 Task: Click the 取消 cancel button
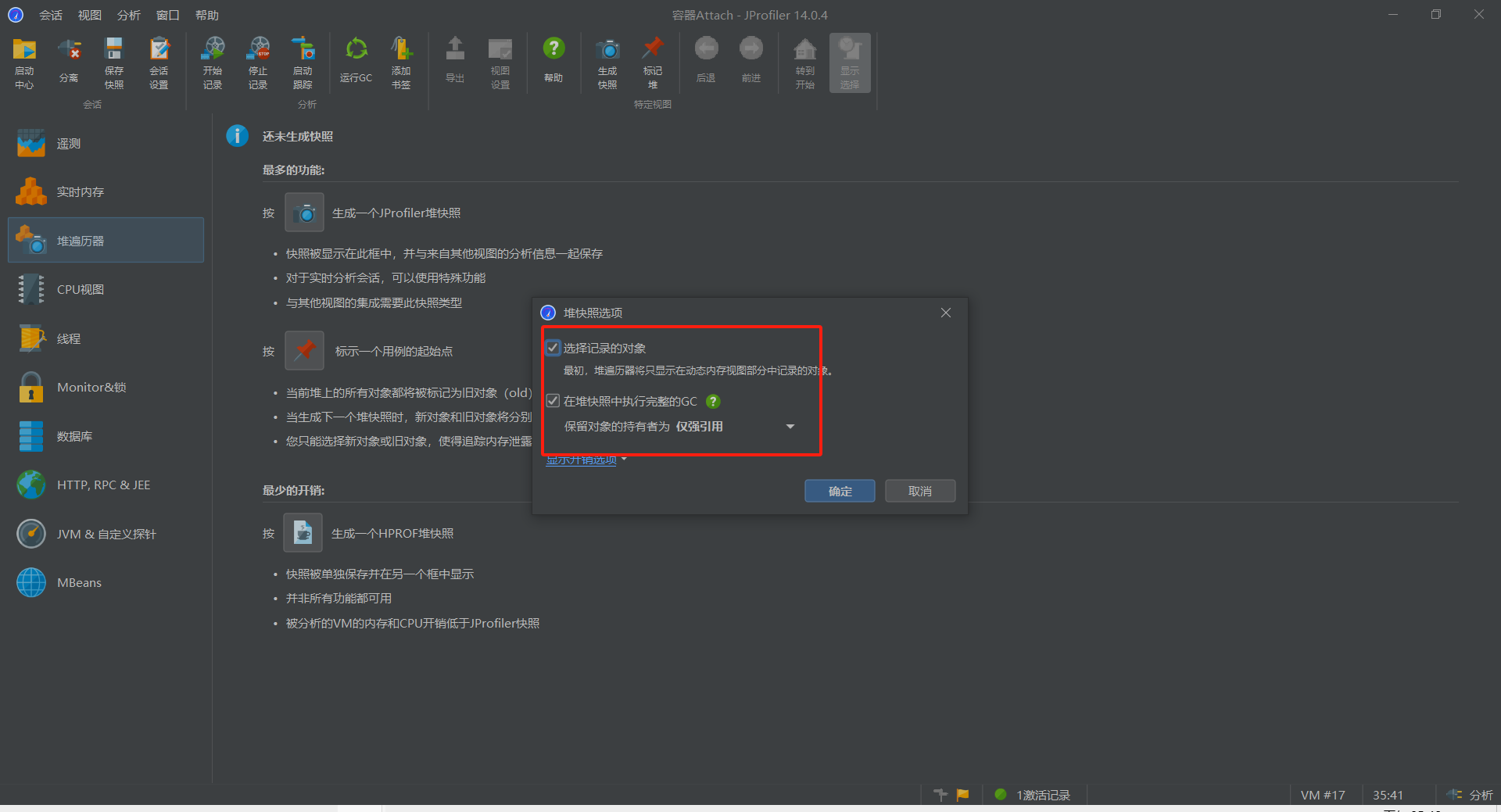(x=920, y=491)
